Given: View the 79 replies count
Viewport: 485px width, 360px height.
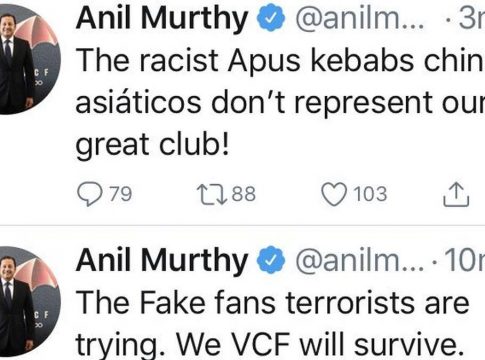Looking at the screenshot, I should (x=121, y=194).
